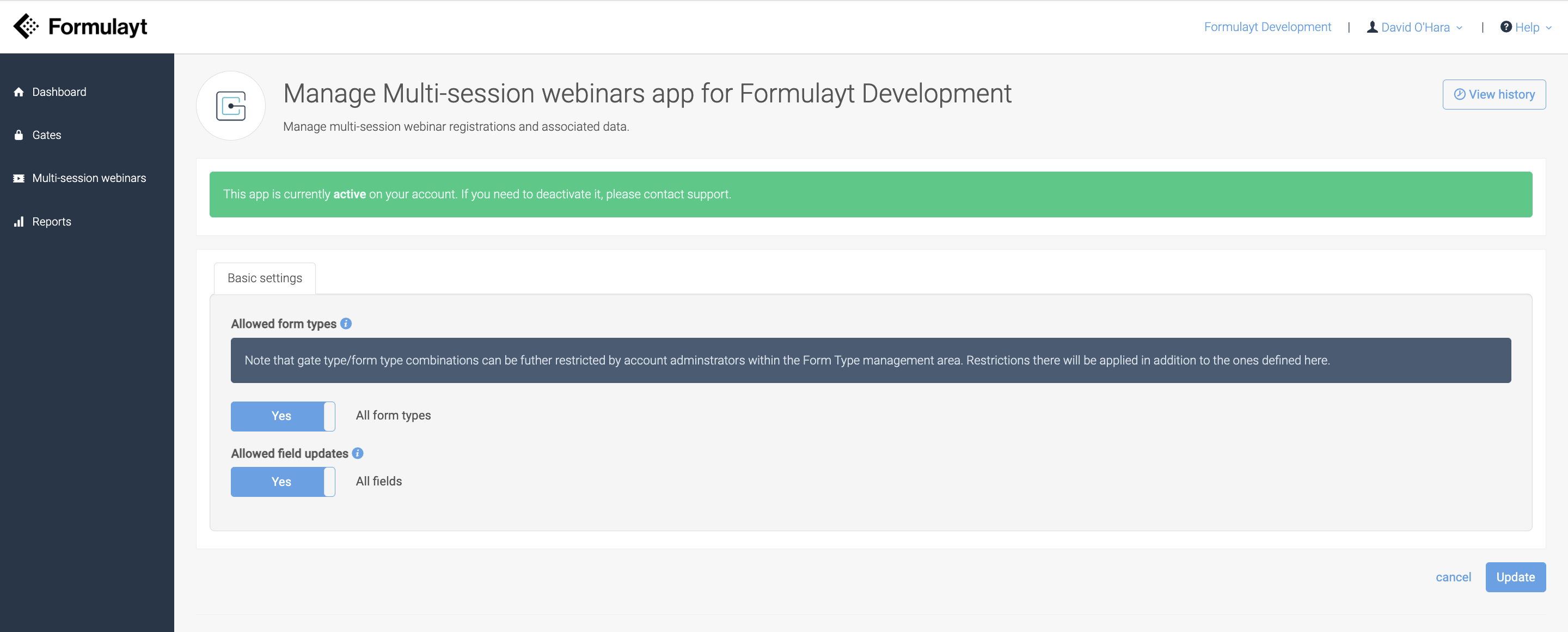Select the Basic settings tab

click(264, 278)
